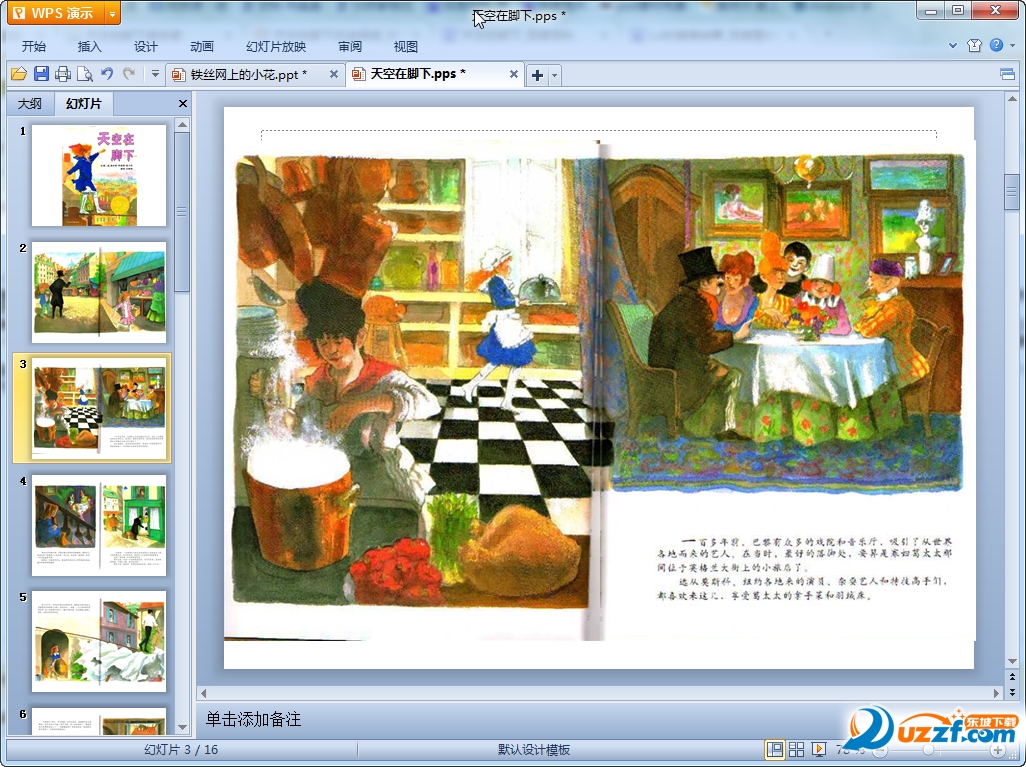Go to next slide double-arrow button
The width and height of the screenshot is (1026, 767).
(1012, 691)
